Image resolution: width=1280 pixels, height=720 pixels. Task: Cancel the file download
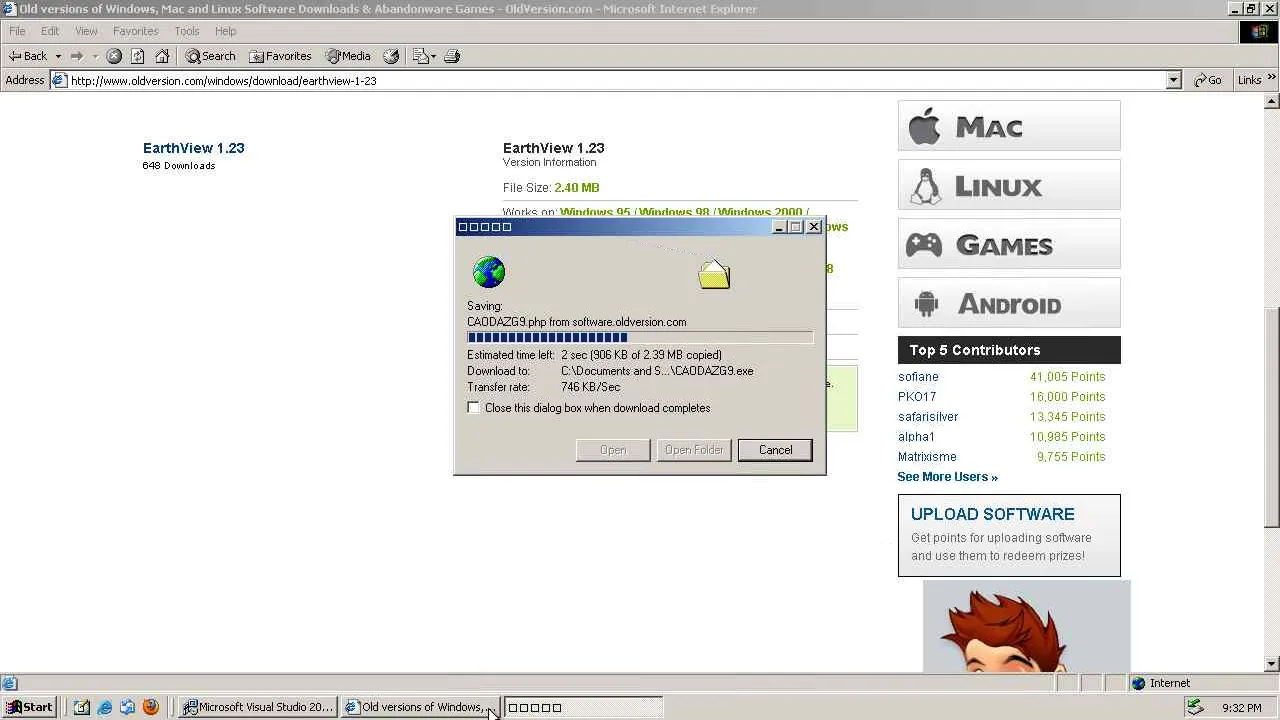click(775, 450)
